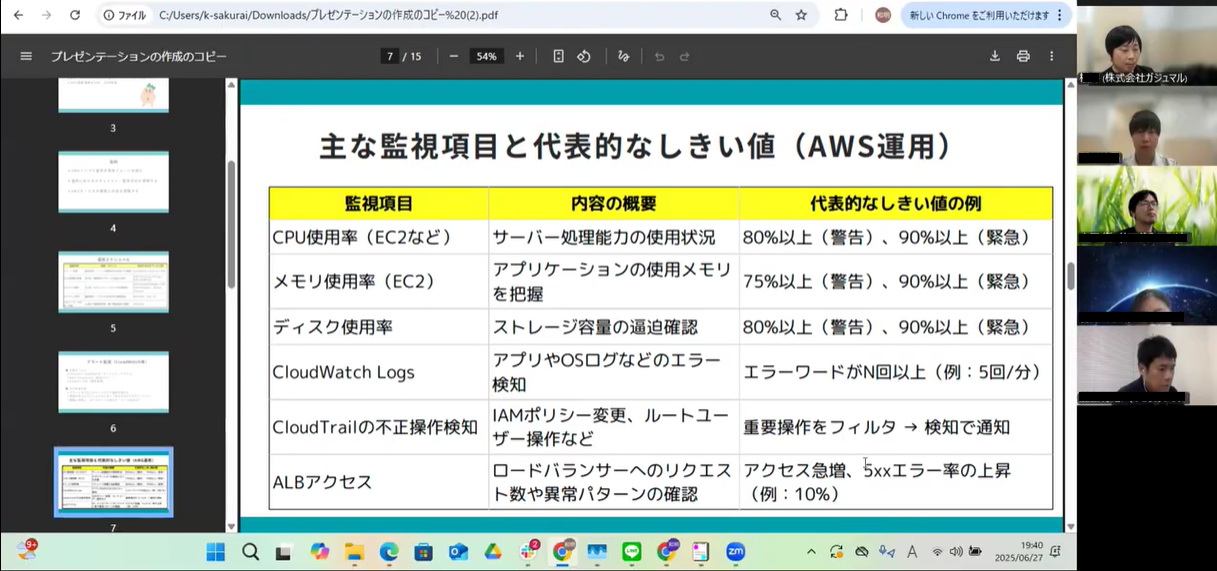Open Microsoft Edge from taskbar
The height and width of the screenshot is (571, 1217).
coord(389,551)
